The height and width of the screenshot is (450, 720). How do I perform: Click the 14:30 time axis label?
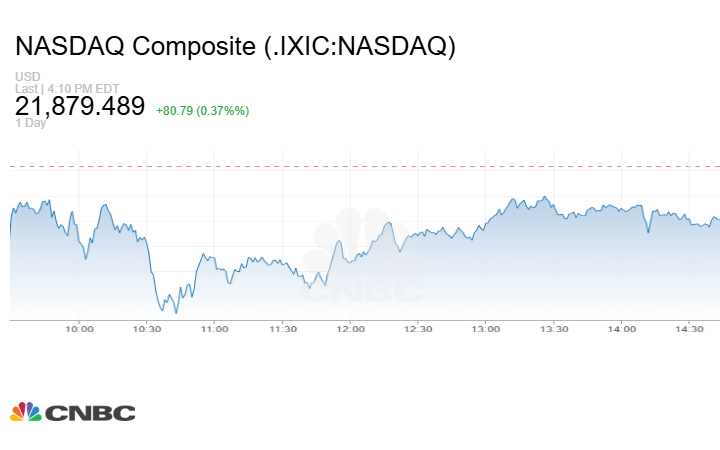[690, 329]
